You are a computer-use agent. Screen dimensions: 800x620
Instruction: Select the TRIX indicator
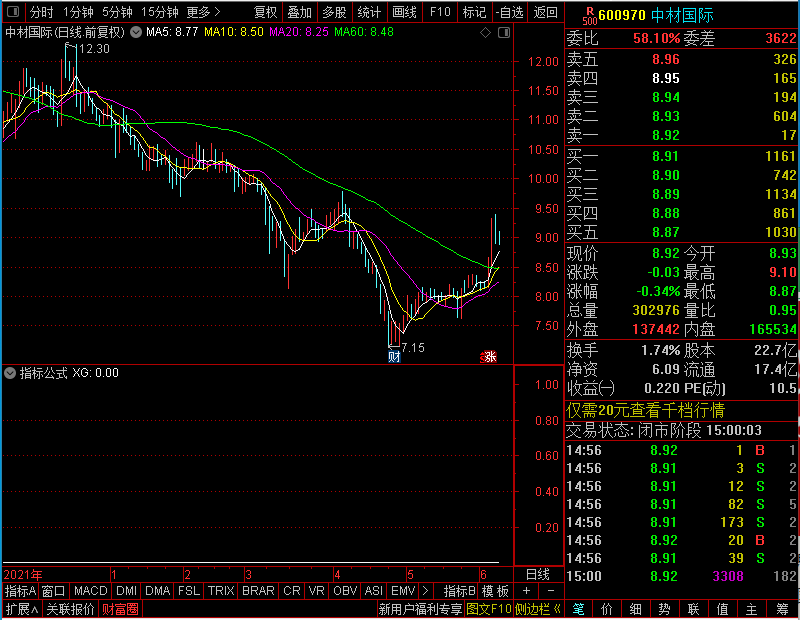(220, 591)
